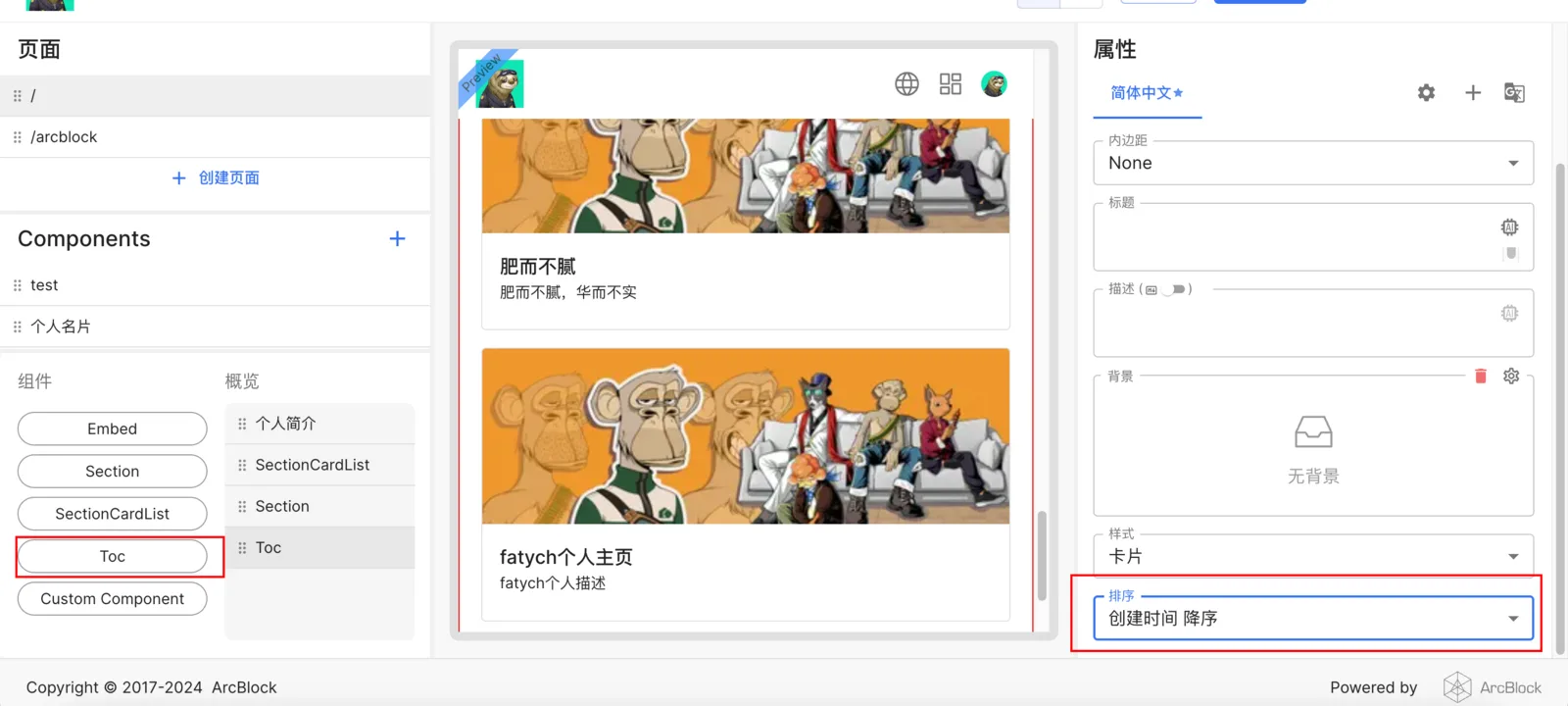1568x706 pixels.
Task: Open the 排序 dropdown showing 创建时间 降序
Action: tap(1313, 619)
